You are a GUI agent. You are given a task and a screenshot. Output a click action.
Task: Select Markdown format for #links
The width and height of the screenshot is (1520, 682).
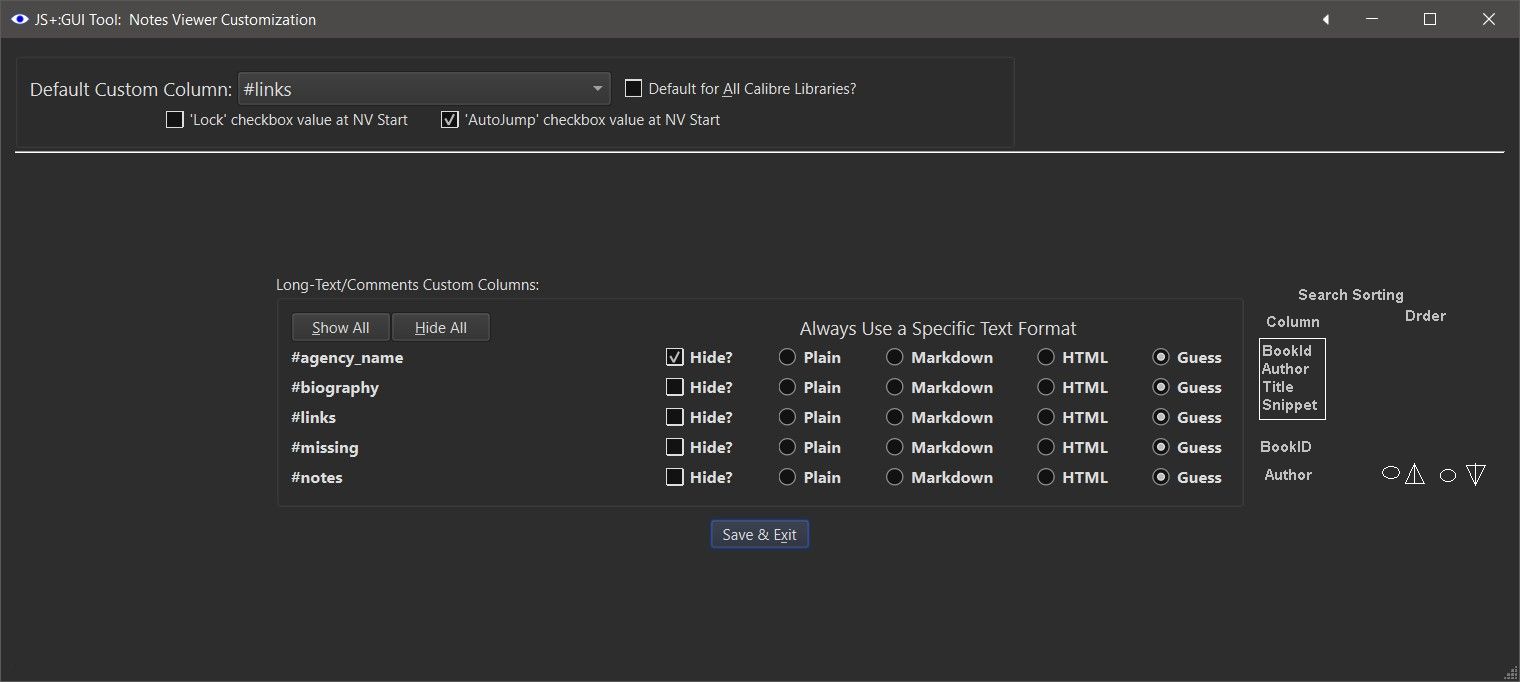(x=894, y=417)
